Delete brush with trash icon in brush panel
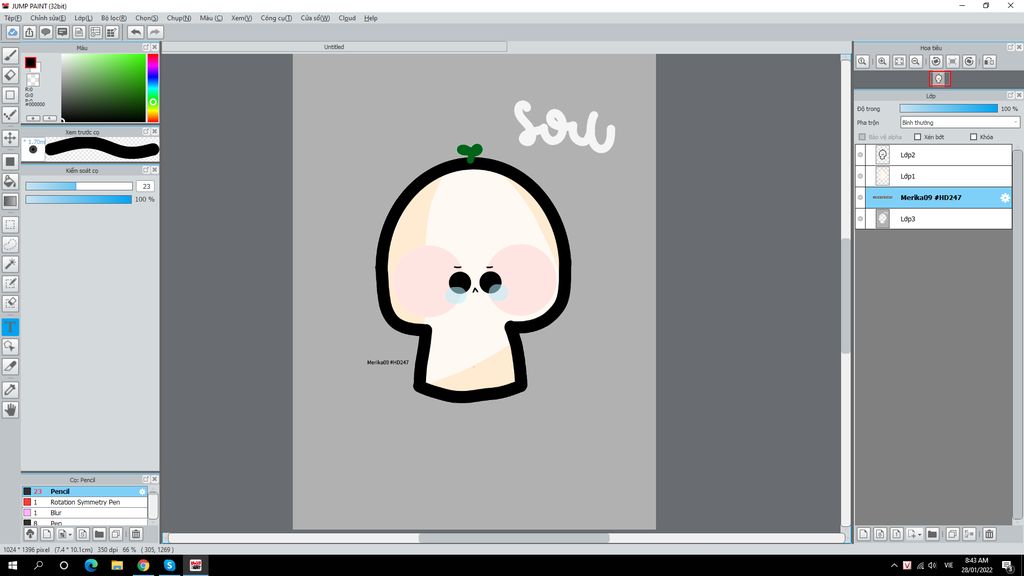Screen dimensions: 1024x576 tap(136, 534)
